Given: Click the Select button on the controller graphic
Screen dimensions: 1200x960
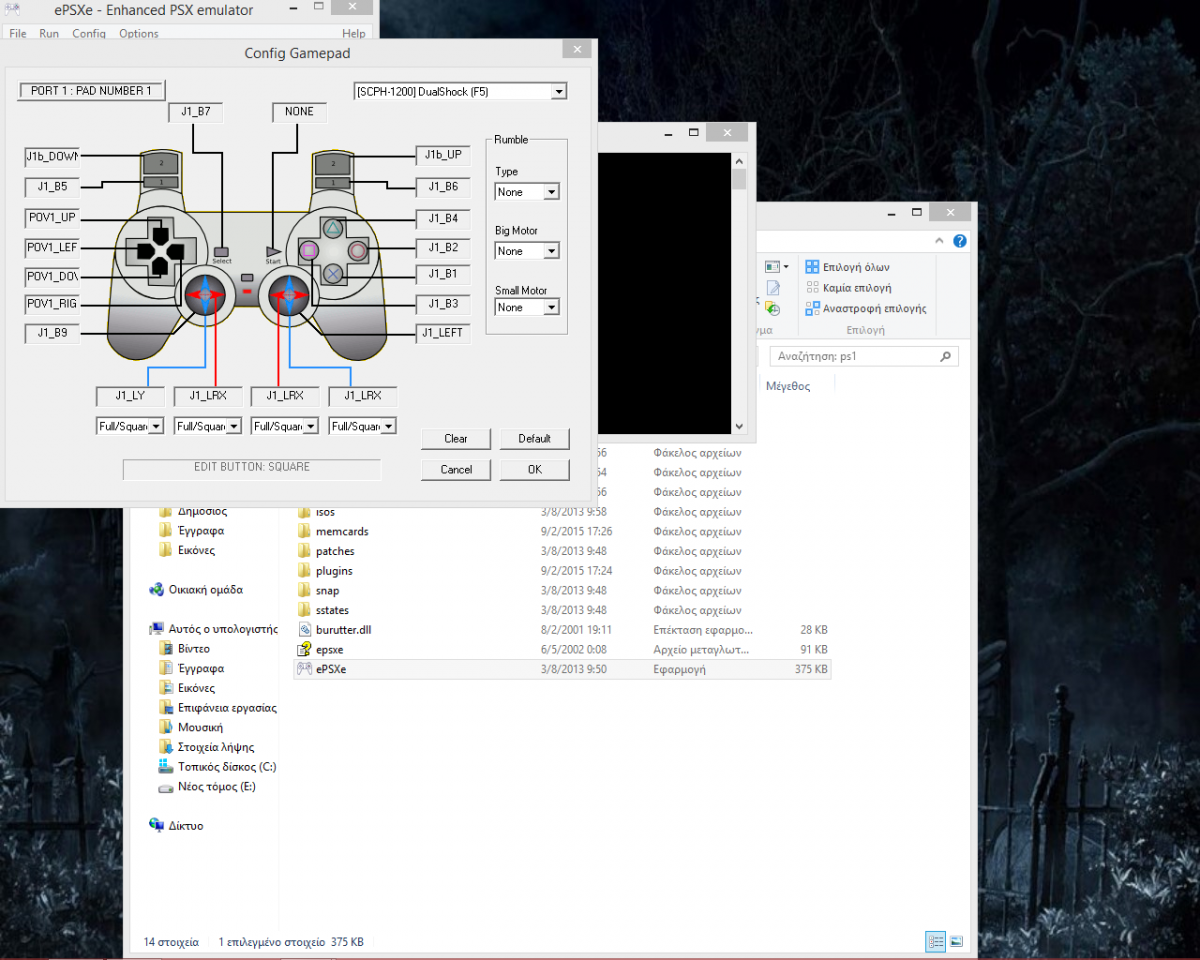Looking at the screenshot, I should tap(222, 251).
